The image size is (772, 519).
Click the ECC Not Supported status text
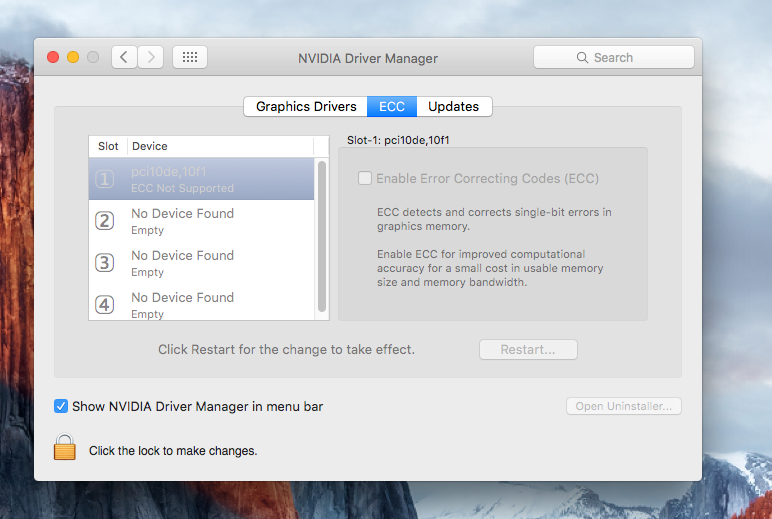182,188
